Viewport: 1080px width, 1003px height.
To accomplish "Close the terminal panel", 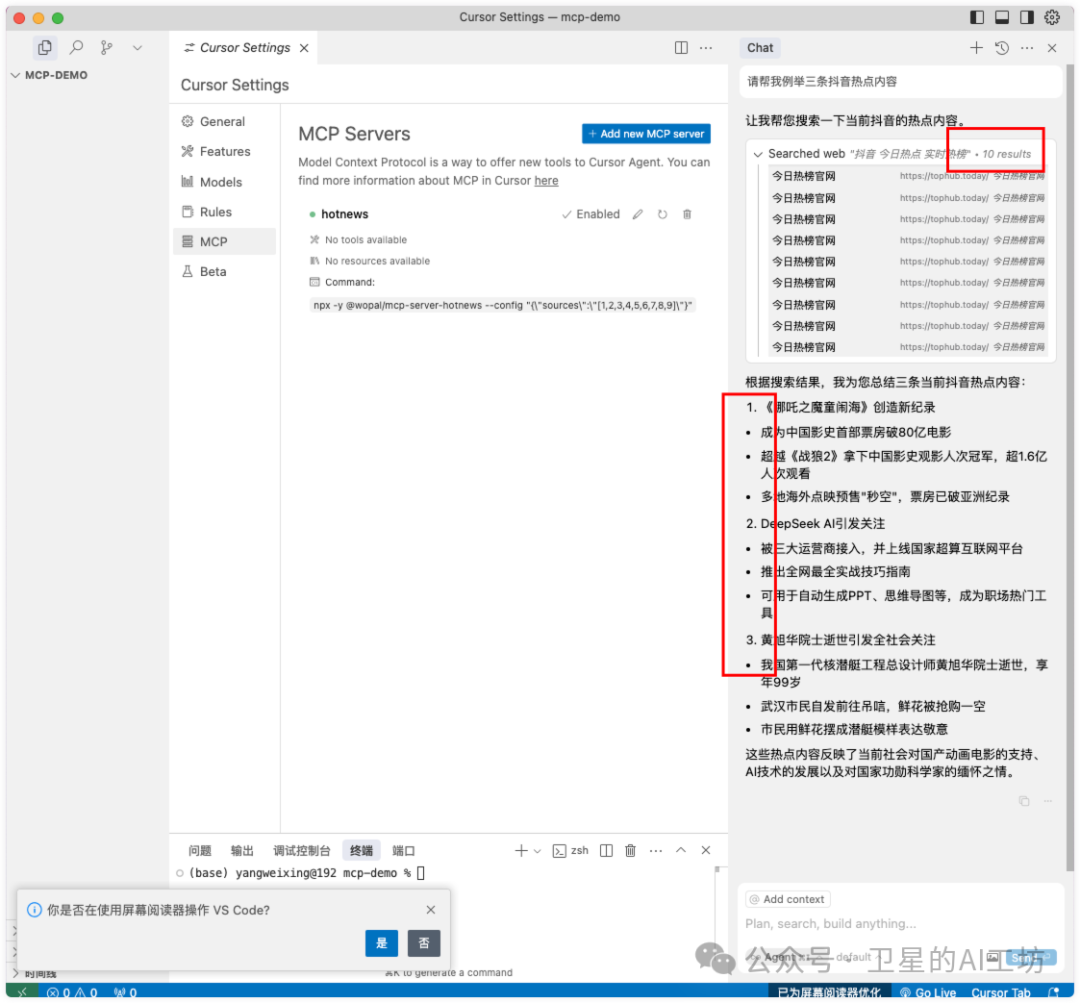I will pos(706,850).
